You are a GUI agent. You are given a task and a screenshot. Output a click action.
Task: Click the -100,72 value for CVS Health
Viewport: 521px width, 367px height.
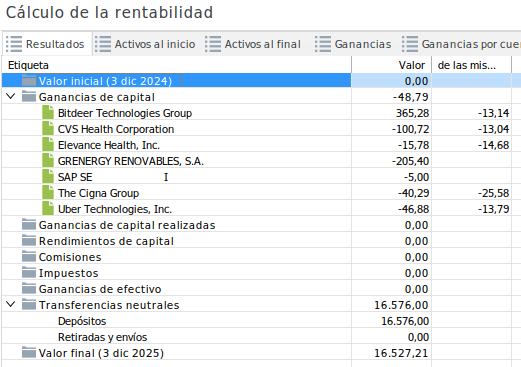coord(411,129)
